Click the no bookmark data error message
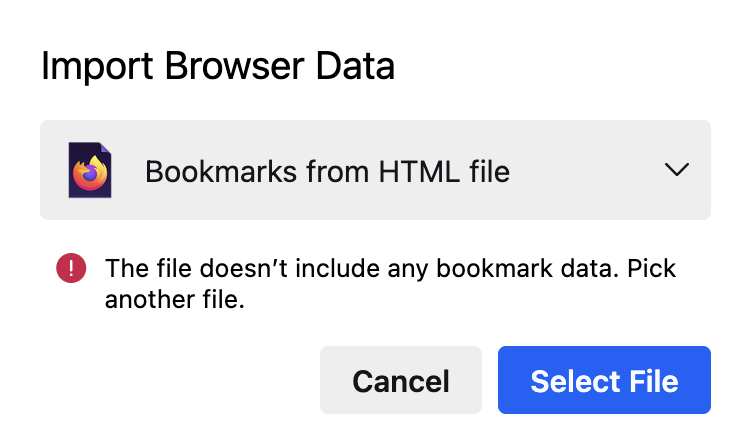746x448 pixels. point(390,283)
